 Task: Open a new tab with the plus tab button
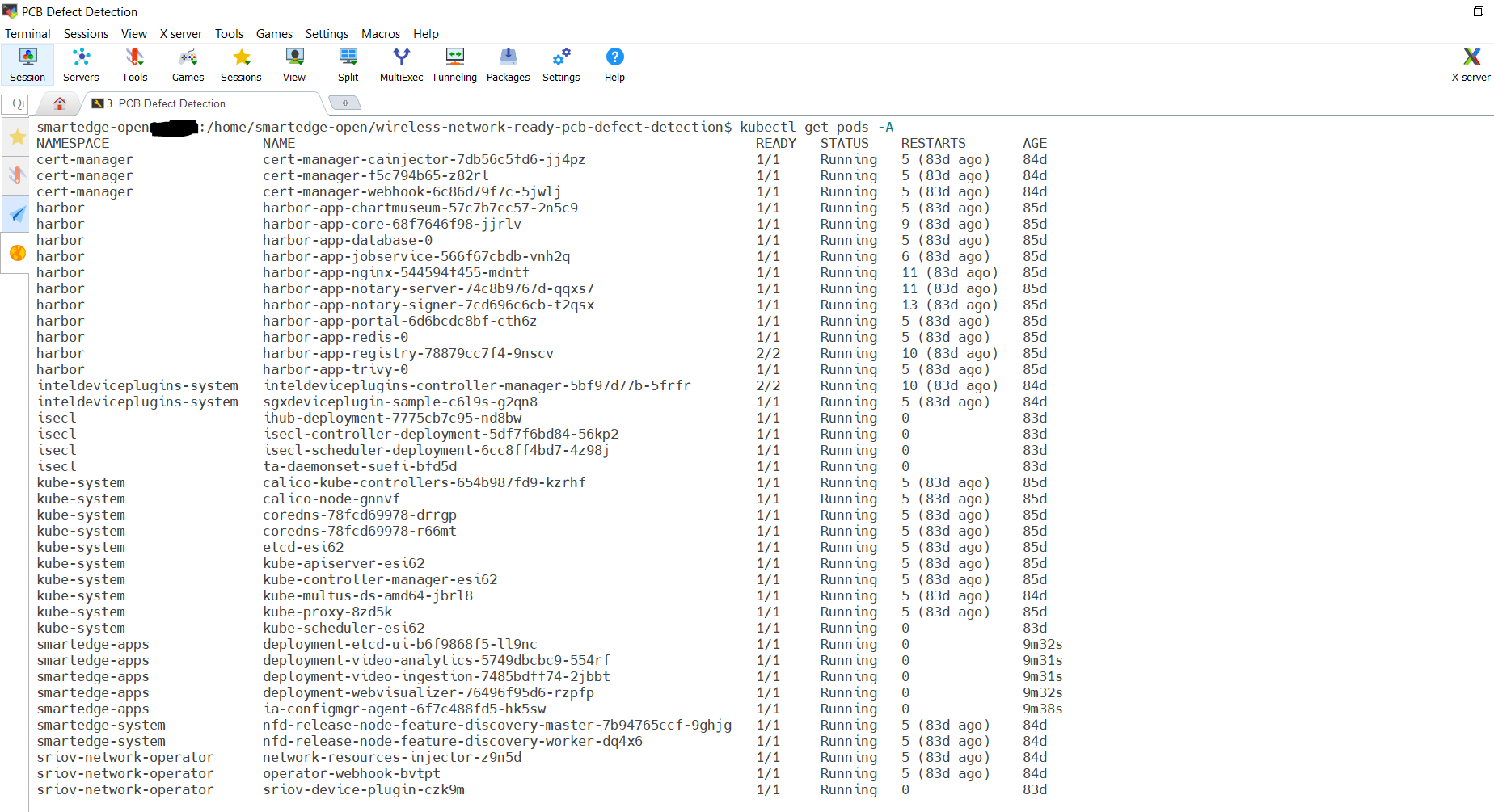pos(345,103)
